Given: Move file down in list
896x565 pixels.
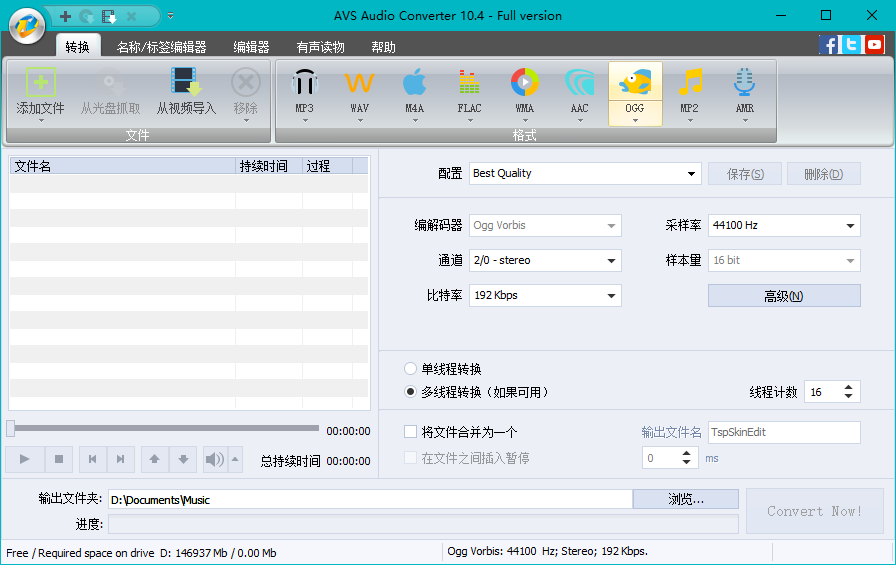Looking at the screenshot, I should [x=183, y=459].
